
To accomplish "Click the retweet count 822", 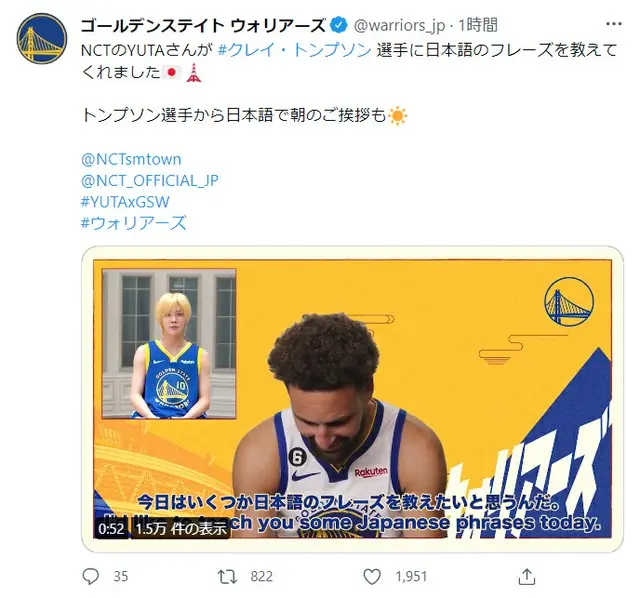I will (x=261, y=576).
